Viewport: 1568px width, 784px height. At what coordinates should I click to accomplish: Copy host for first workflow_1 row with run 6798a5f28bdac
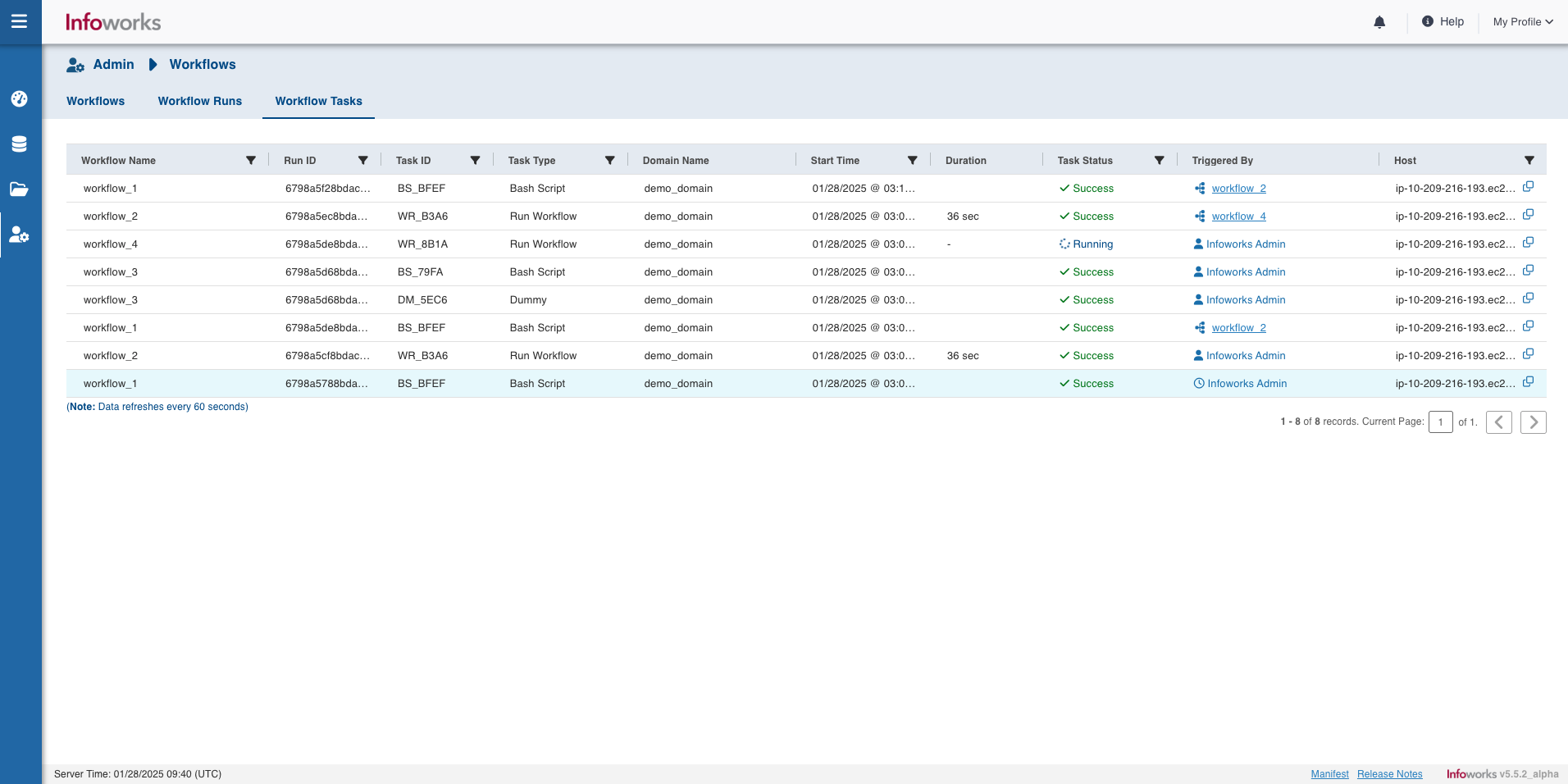click(1529, 187)
